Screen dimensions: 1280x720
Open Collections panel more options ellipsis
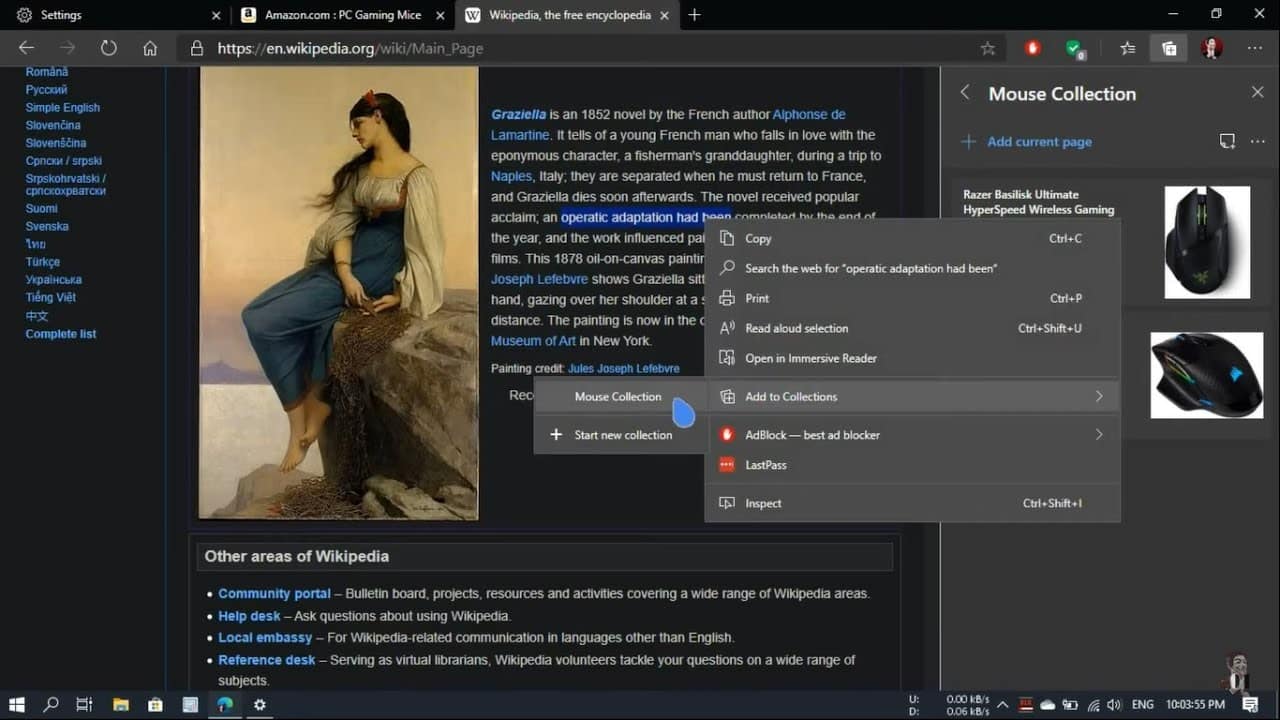[1258, 142]
